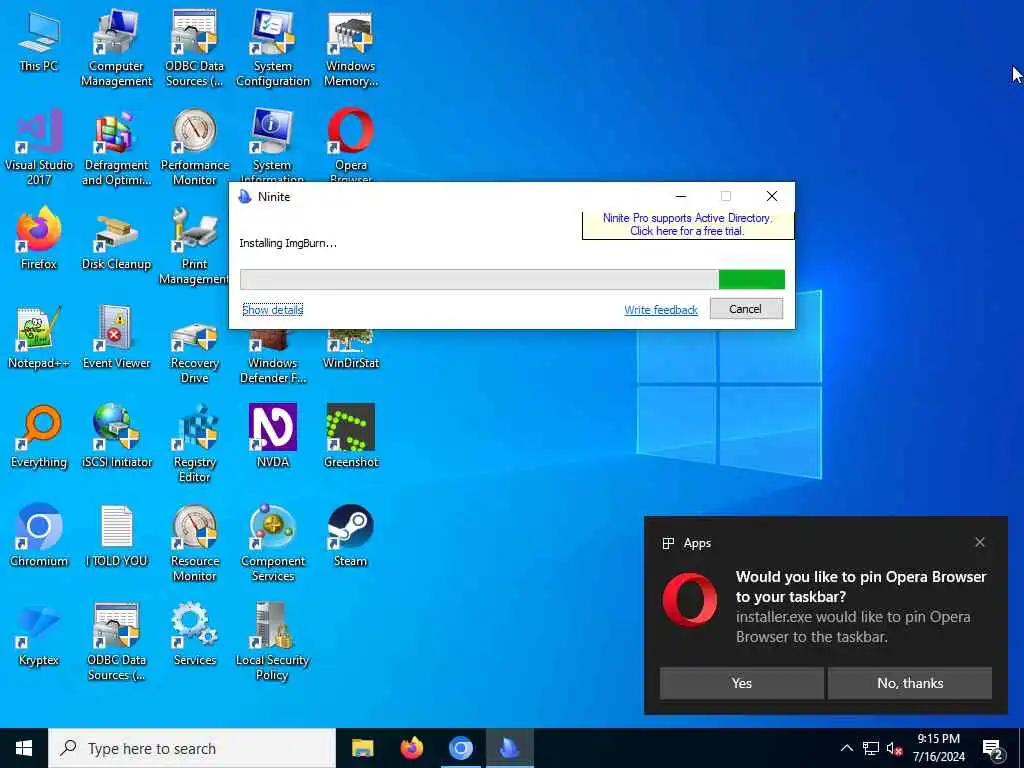Screen dimensions: 1024x768
Task: Select the WinDirStat desktop icon
Action: click(x=351, y=349)
